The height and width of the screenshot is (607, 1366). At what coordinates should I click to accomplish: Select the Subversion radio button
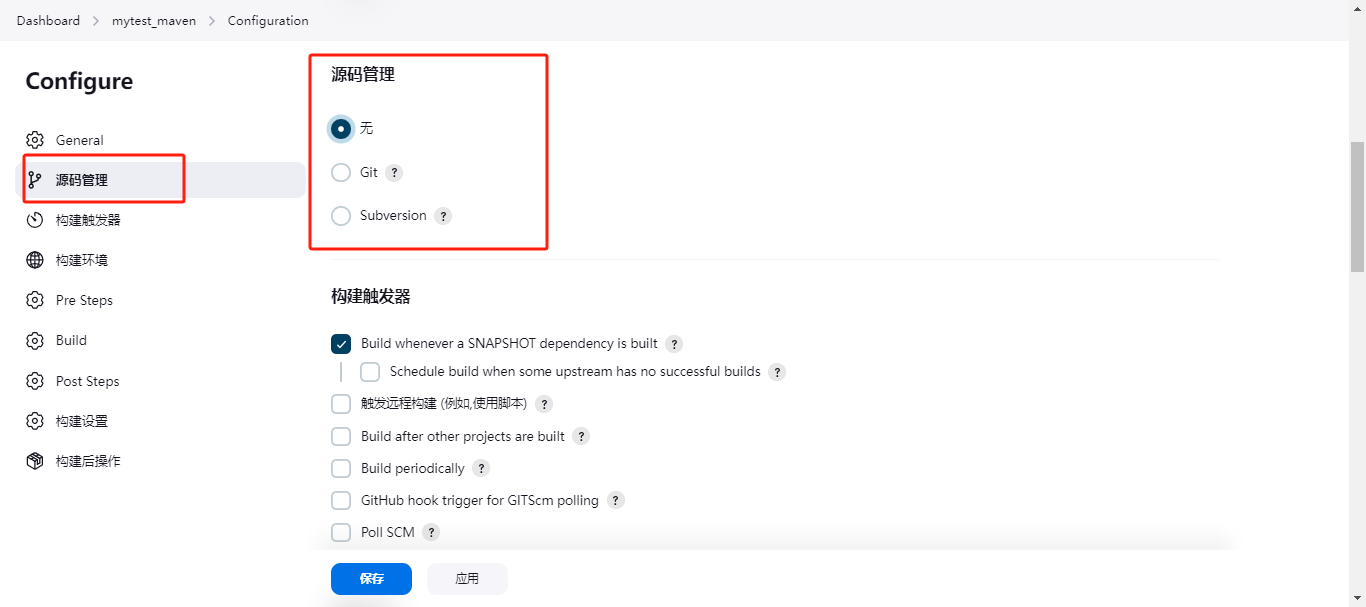341,216
